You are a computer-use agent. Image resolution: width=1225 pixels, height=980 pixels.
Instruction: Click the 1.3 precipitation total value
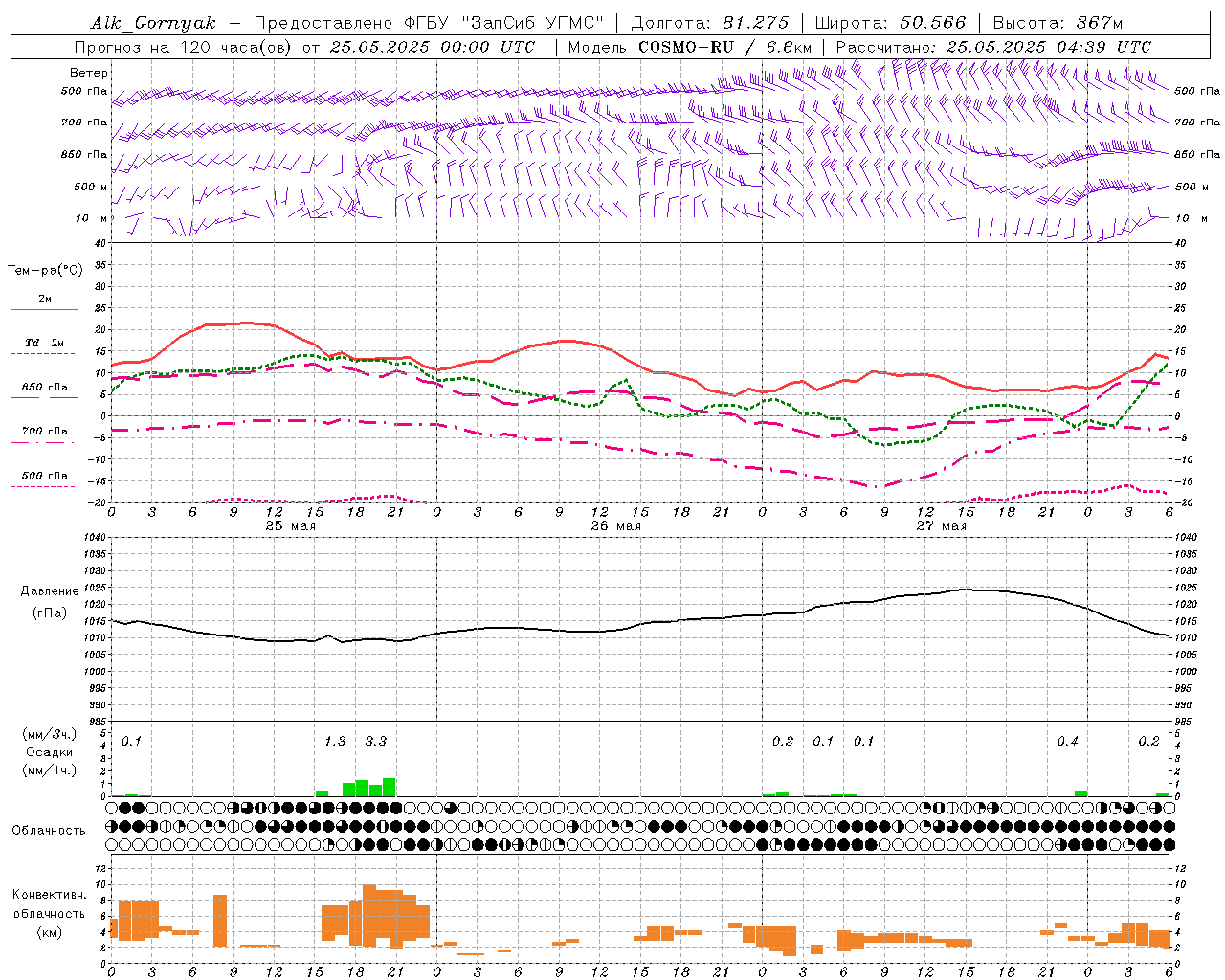tap(335, 741)
